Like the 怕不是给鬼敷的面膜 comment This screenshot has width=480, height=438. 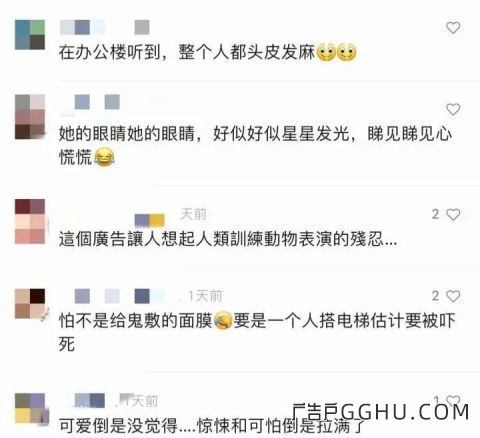pyautogui.click(x=453, y=296)
